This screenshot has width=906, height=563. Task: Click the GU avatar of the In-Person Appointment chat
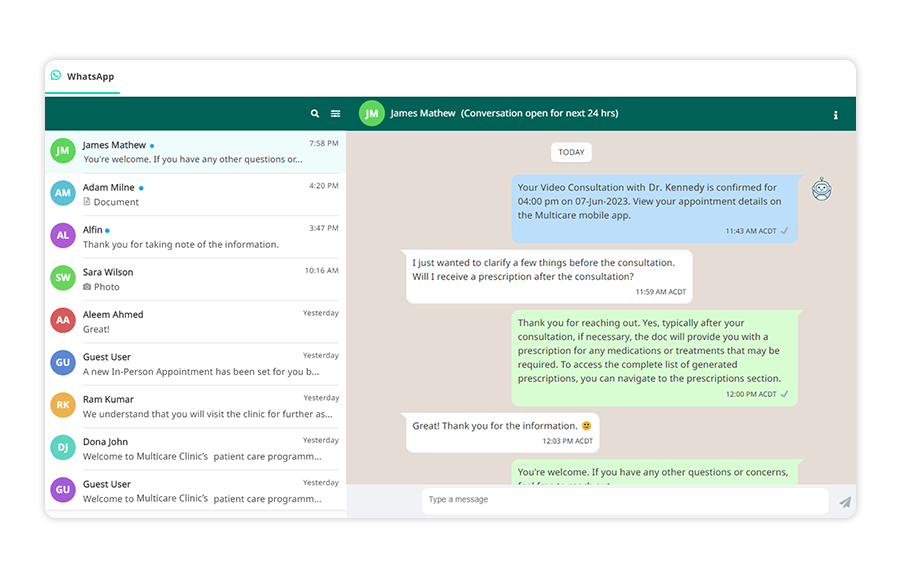[63, 362]
